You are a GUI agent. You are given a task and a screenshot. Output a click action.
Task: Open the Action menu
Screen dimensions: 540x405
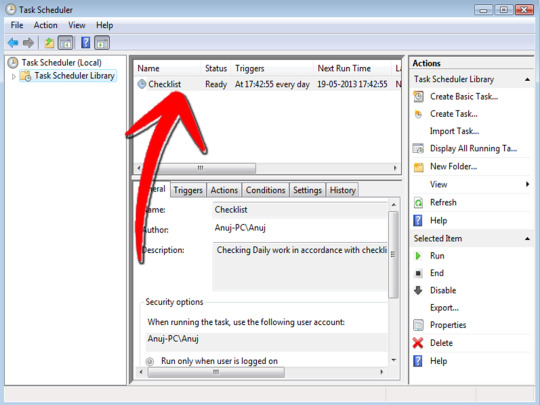click(x=45, y=25)
